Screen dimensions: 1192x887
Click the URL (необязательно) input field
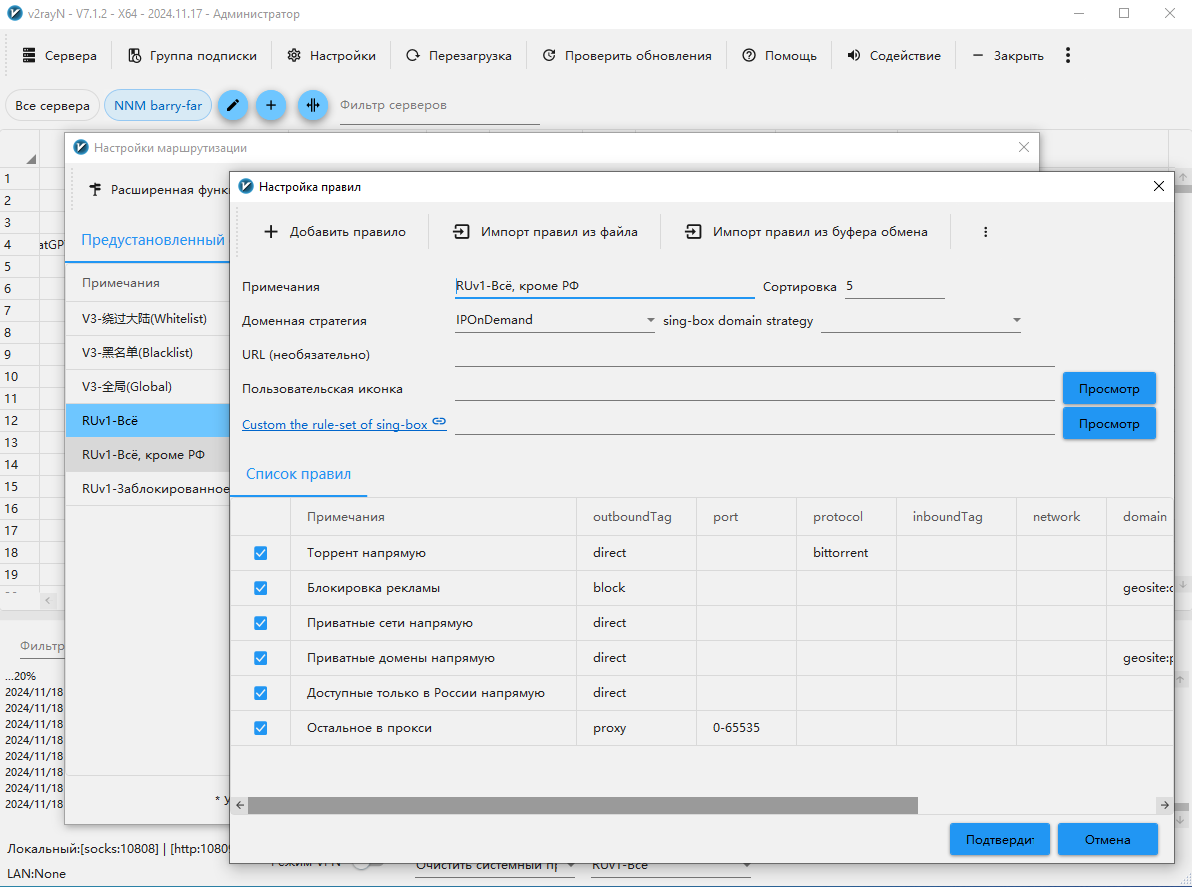754,355
